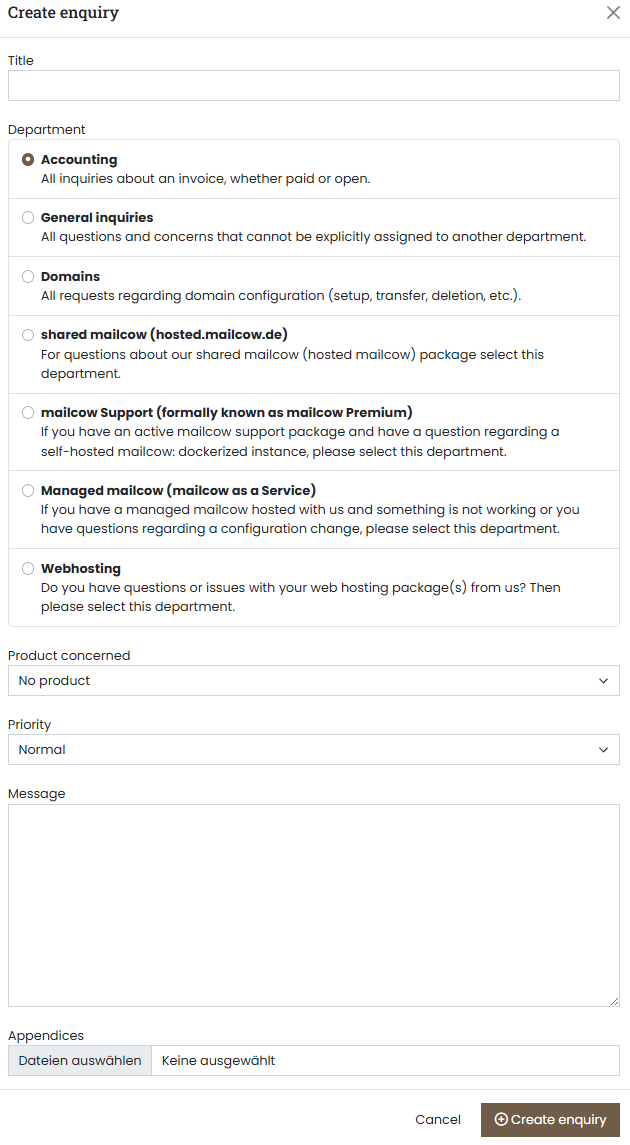The height and width of the screenshot is (1145, 630).
Task: Click the Product concerned dropdown chevron
Action: [x=604, y=680]
